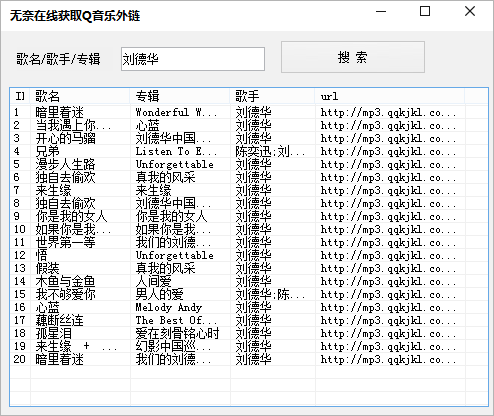
Task: Click album The Best Of... in row 17
Action: 176,320
